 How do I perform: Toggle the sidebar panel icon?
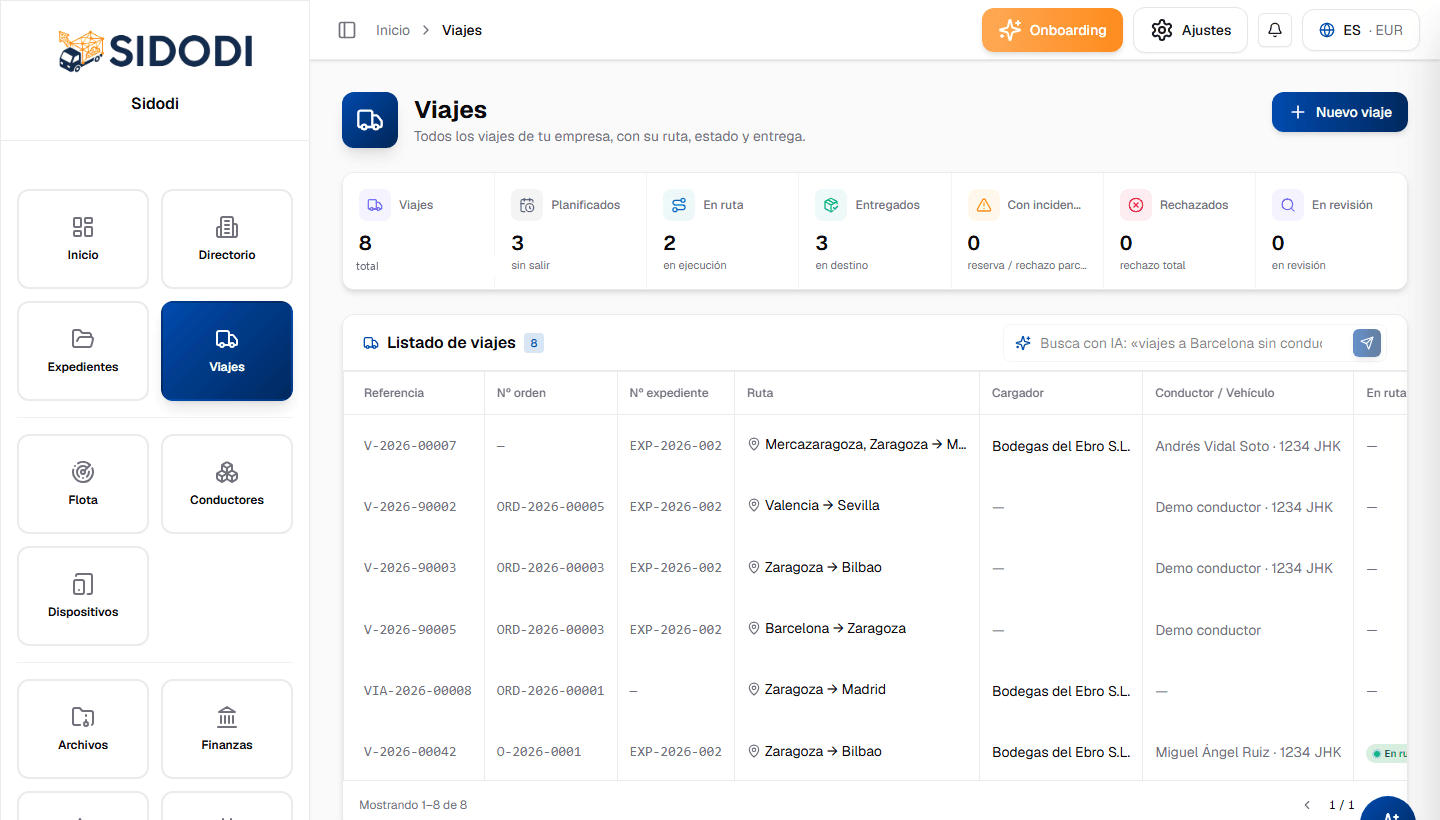[347, 30]
